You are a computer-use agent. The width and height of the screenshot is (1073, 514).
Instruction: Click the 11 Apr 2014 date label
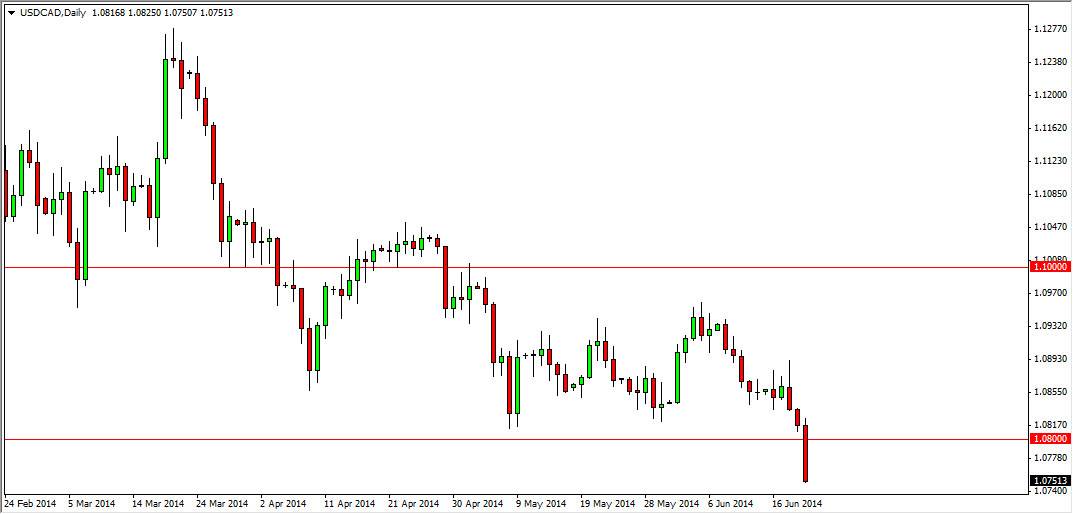coord(348,504)
